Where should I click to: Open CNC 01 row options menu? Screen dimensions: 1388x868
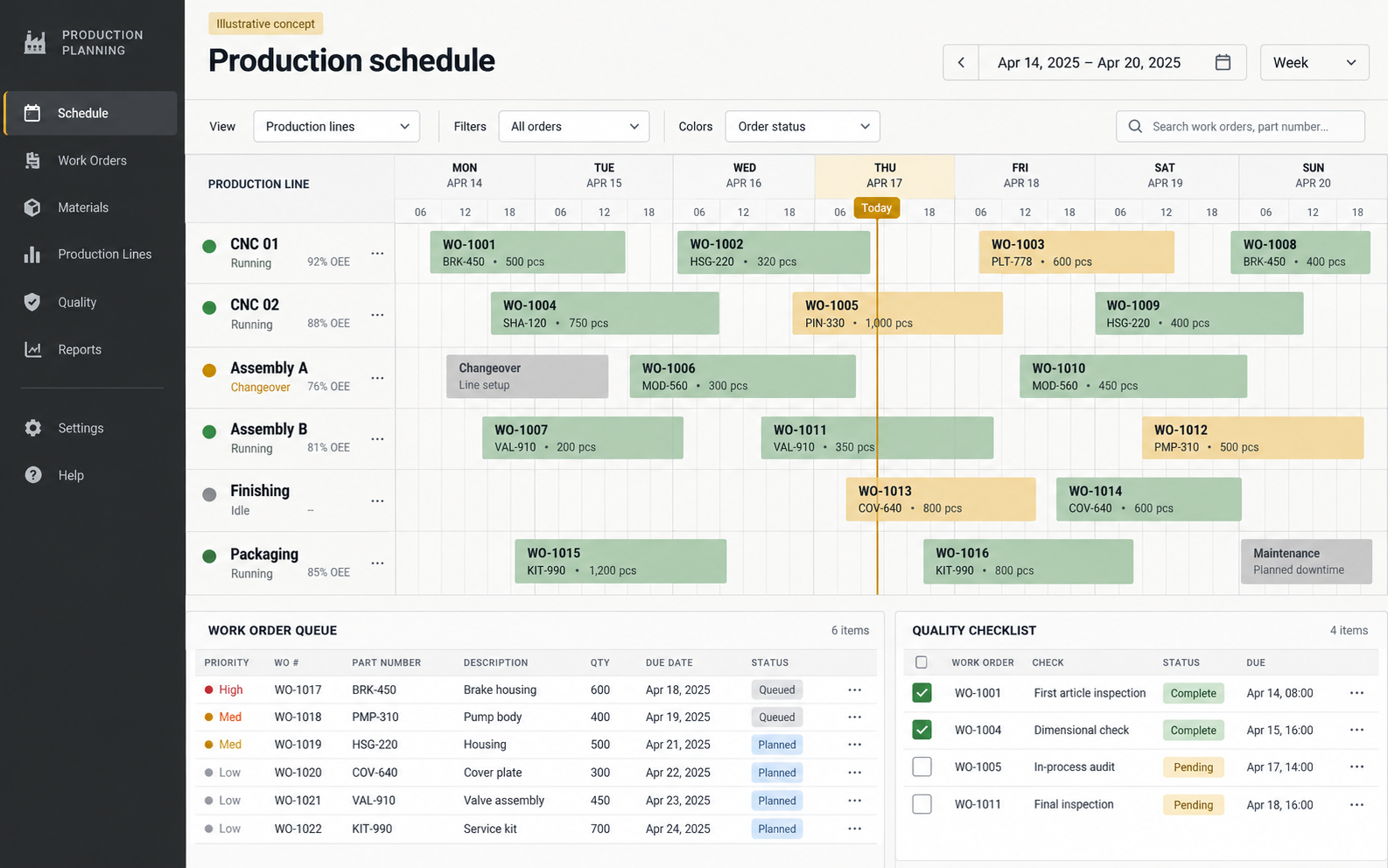point(377,253)
